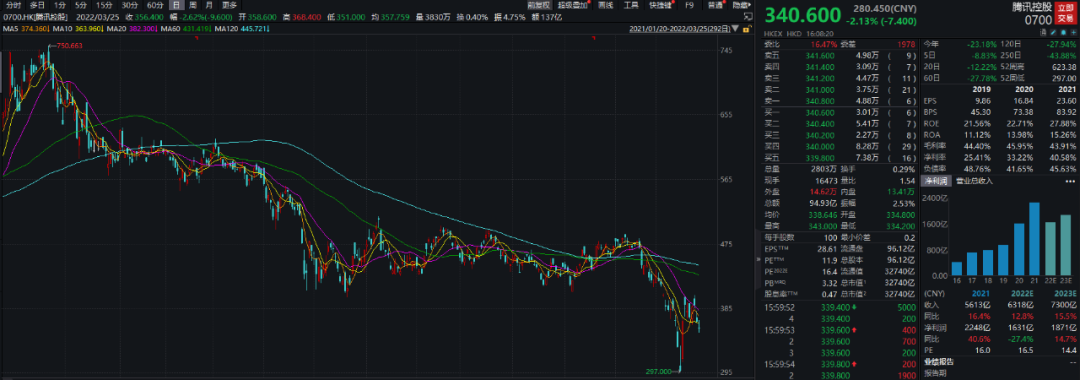
Task: Click the blue bell alert icon
Action: coord(1063,32)
